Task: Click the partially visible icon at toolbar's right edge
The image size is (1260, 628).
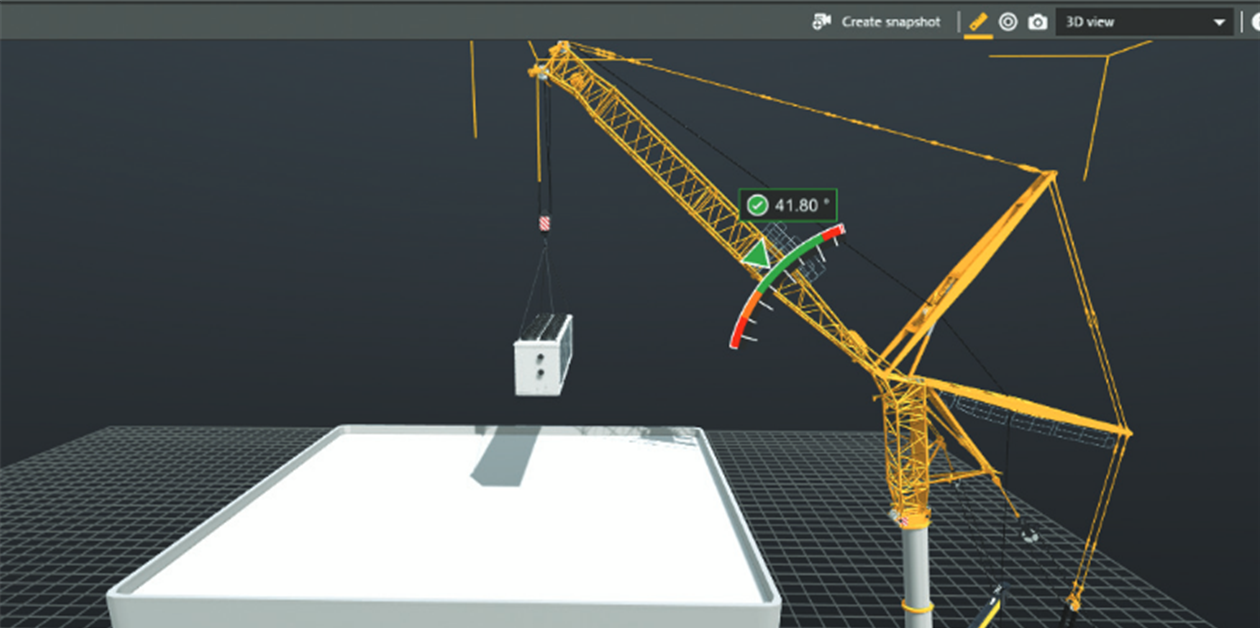Action: pos(1254,22)
